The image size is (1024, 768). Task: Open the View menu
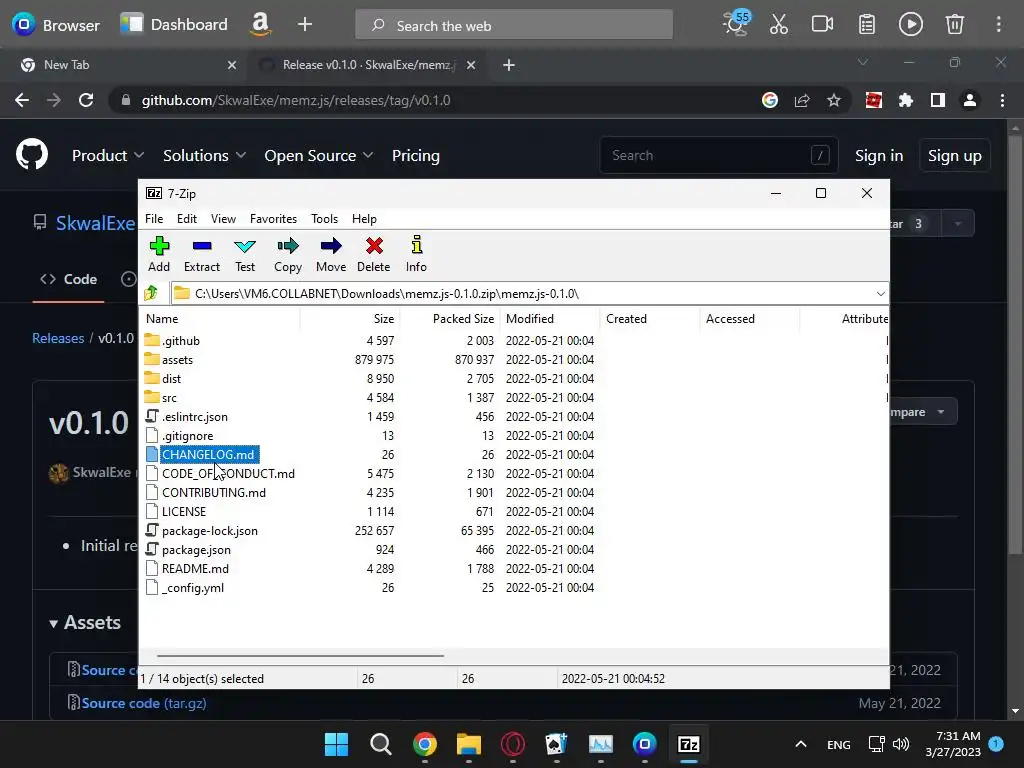[x=223, y=219]
